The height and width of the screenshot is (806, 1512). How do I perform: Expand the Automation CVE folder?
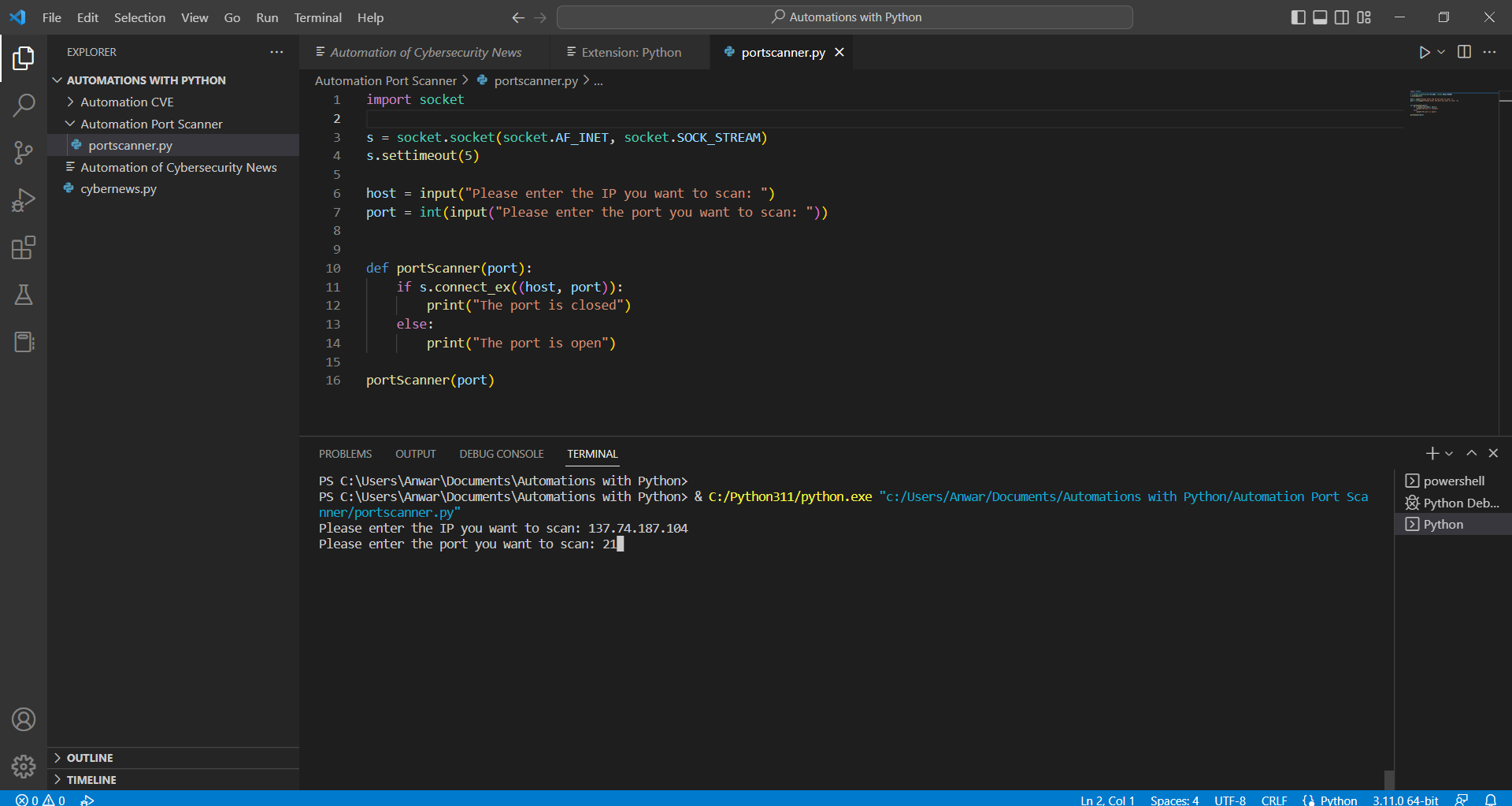point(173,102)
